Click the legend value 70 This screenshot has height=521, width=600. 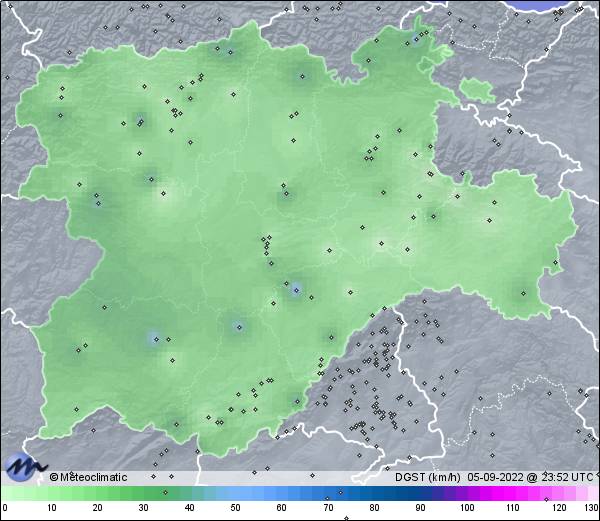(328, 508)
